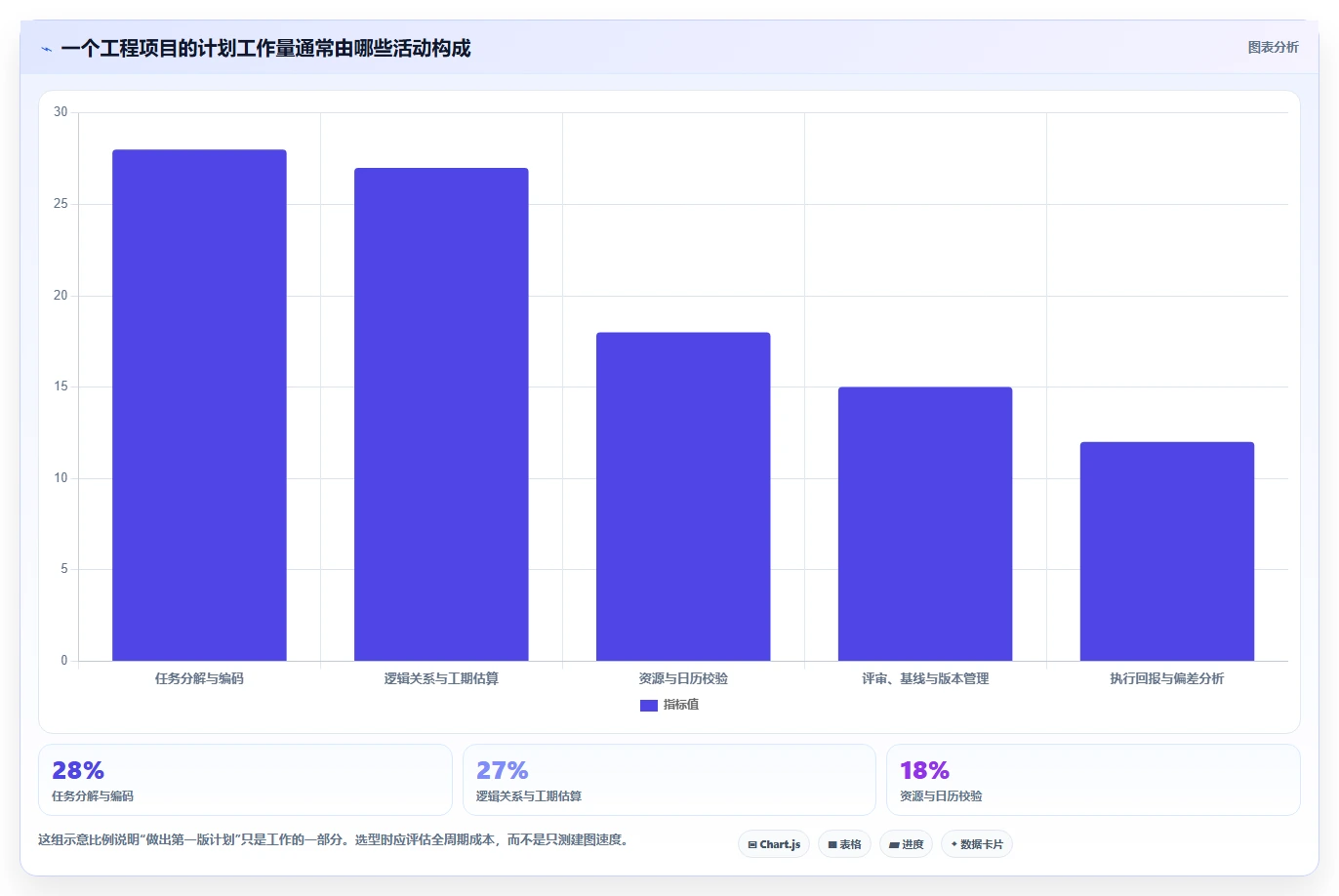Screen dimensions: 1339x896
Task: Click y-axis value 15
Action: click(x=61, y=387)
